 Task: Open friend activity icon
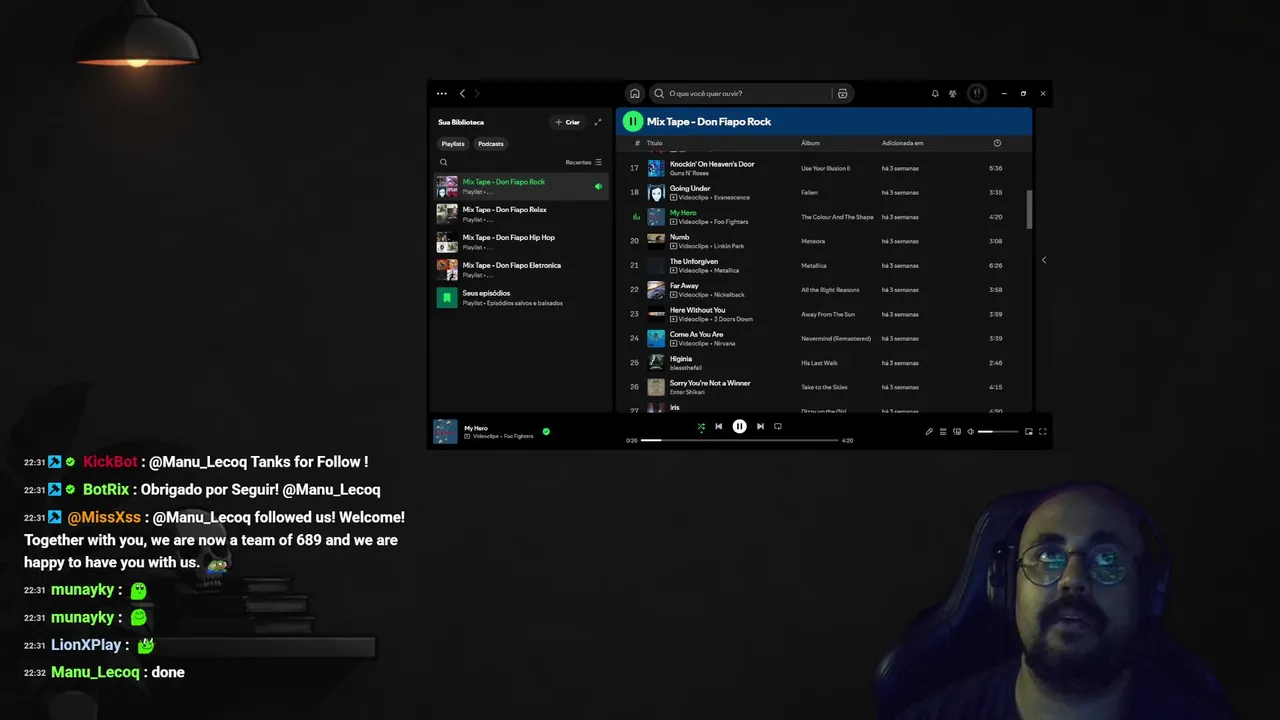click(x=953, y=93)
